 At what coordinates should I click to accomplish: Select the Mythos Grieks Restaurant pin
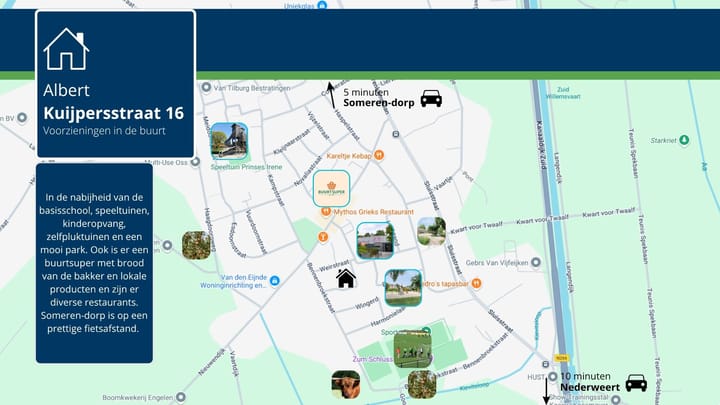pos(325,212)
